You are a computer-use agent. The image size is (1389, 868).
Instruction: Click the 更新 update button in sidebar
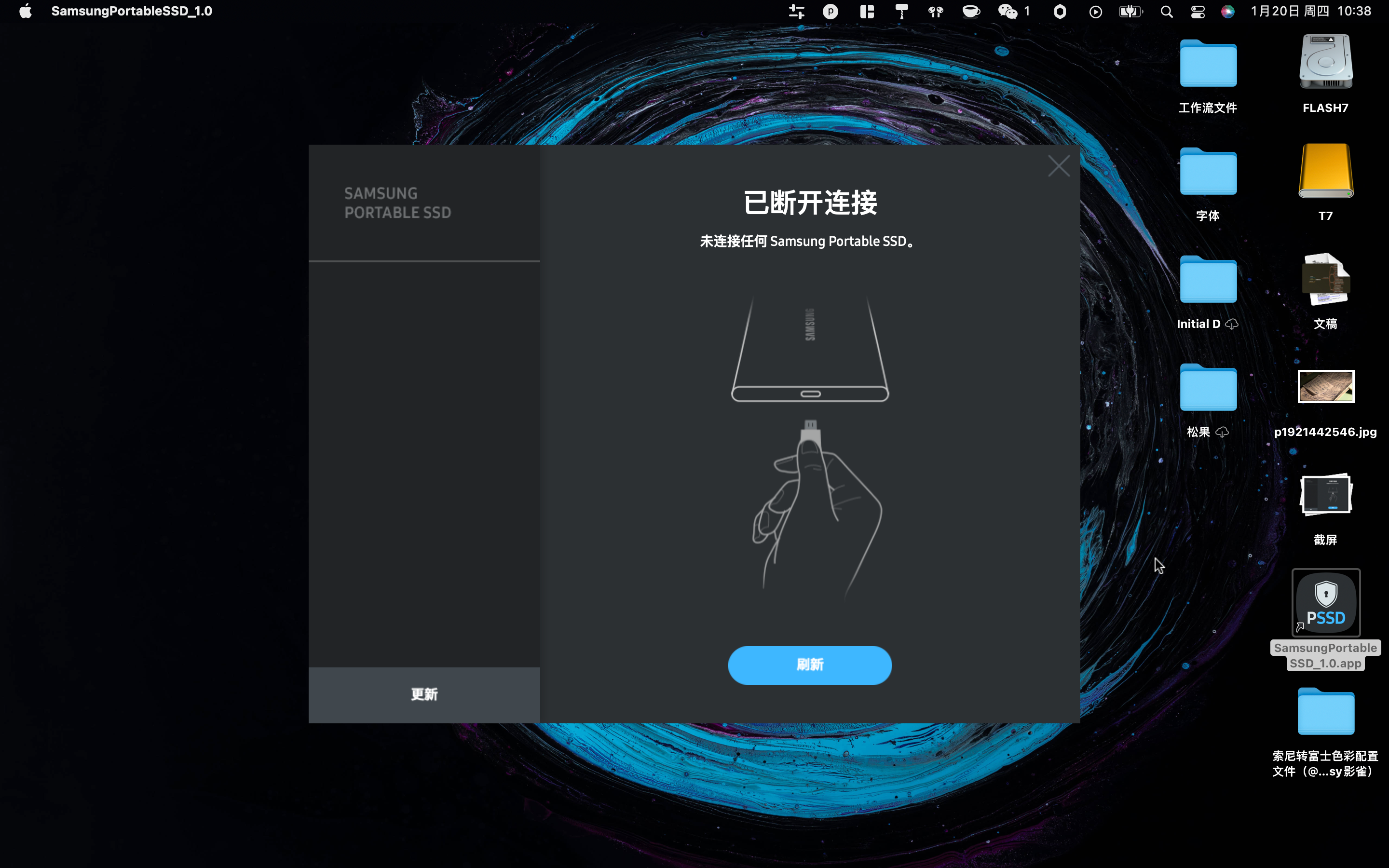424,694
